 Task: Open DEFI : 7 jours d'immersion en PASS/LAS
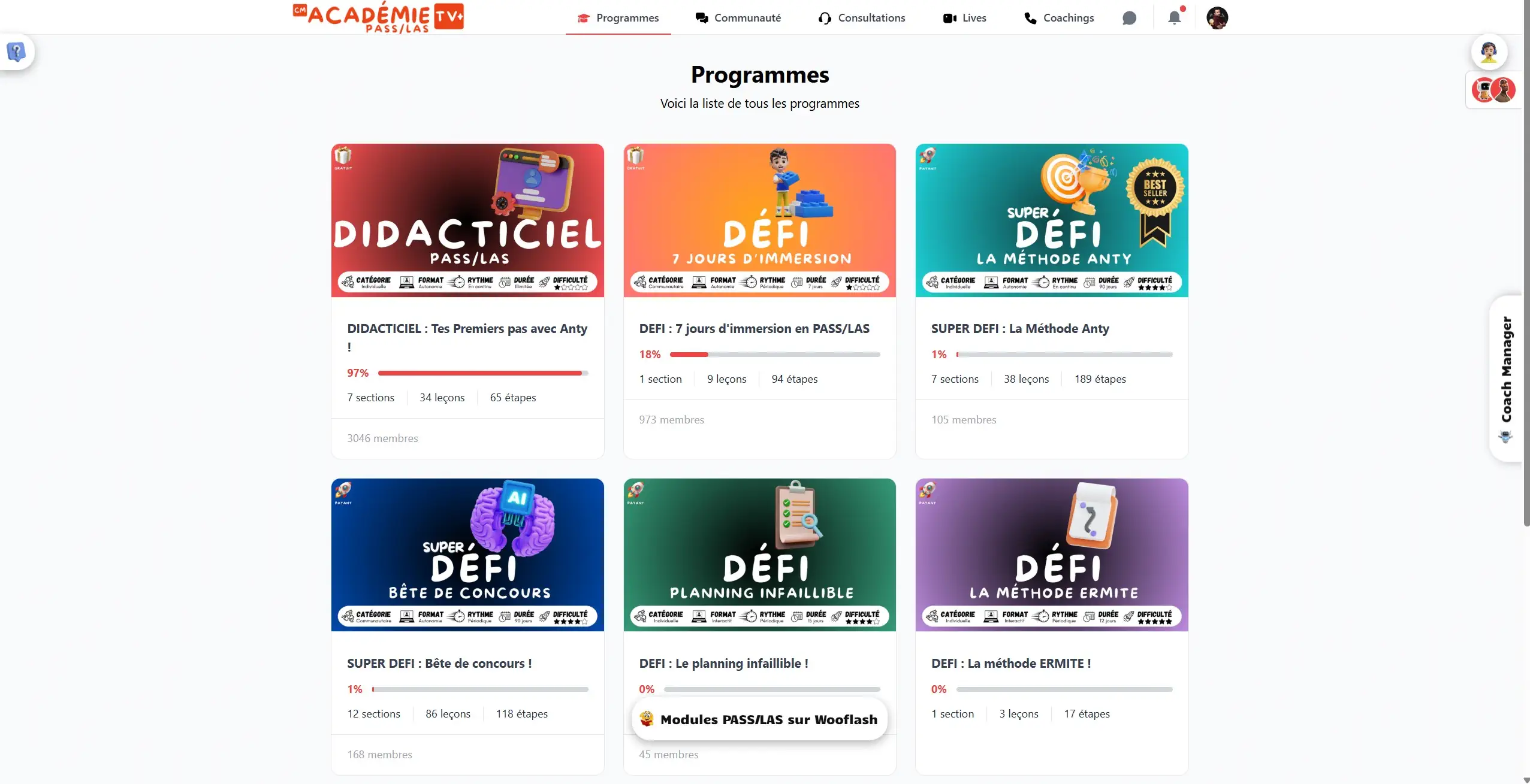(754, 329)
